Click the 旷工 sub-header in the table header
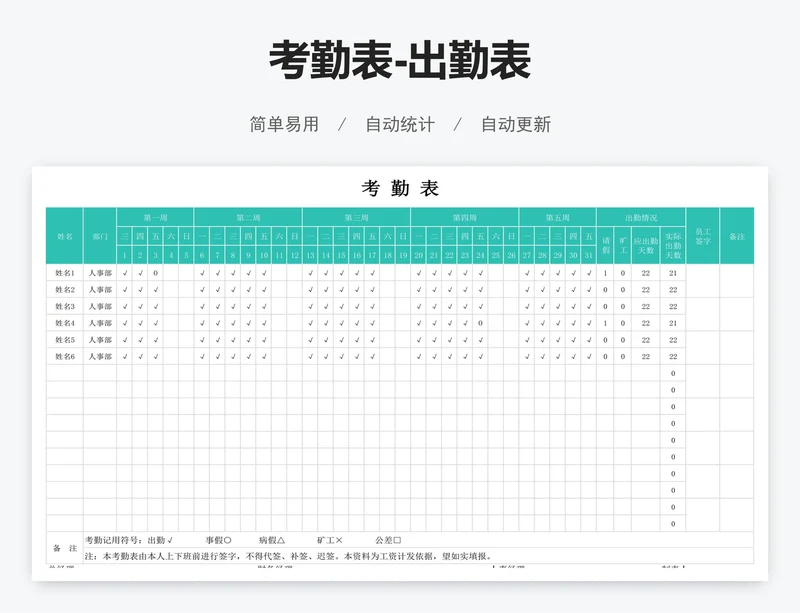Screen dimensions: 800x613 tap(623, 246)
